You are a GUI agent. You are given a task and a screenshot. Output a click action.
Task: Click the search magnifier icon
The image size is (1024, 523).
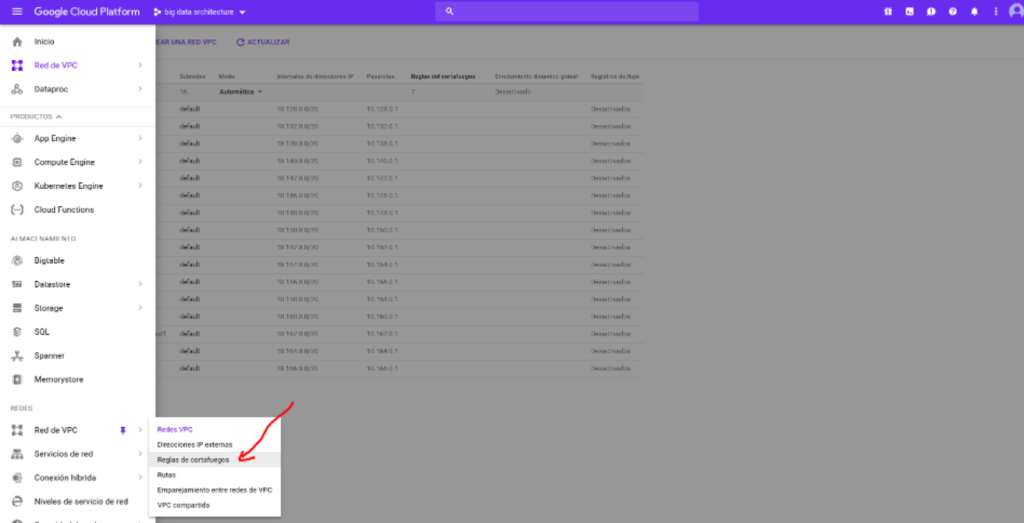click(x=449, y=12)
